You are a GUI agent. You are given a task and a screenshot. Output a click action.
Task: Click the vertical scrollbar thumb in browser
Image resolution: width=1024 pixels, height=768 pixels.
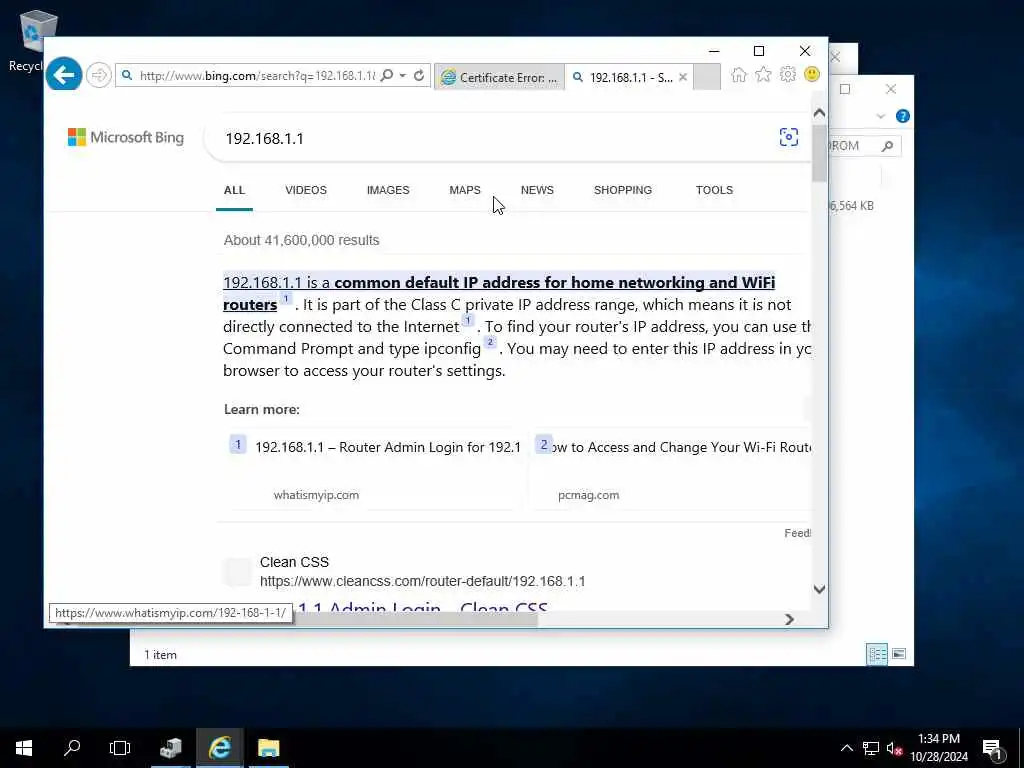click(x=820, y=152)
